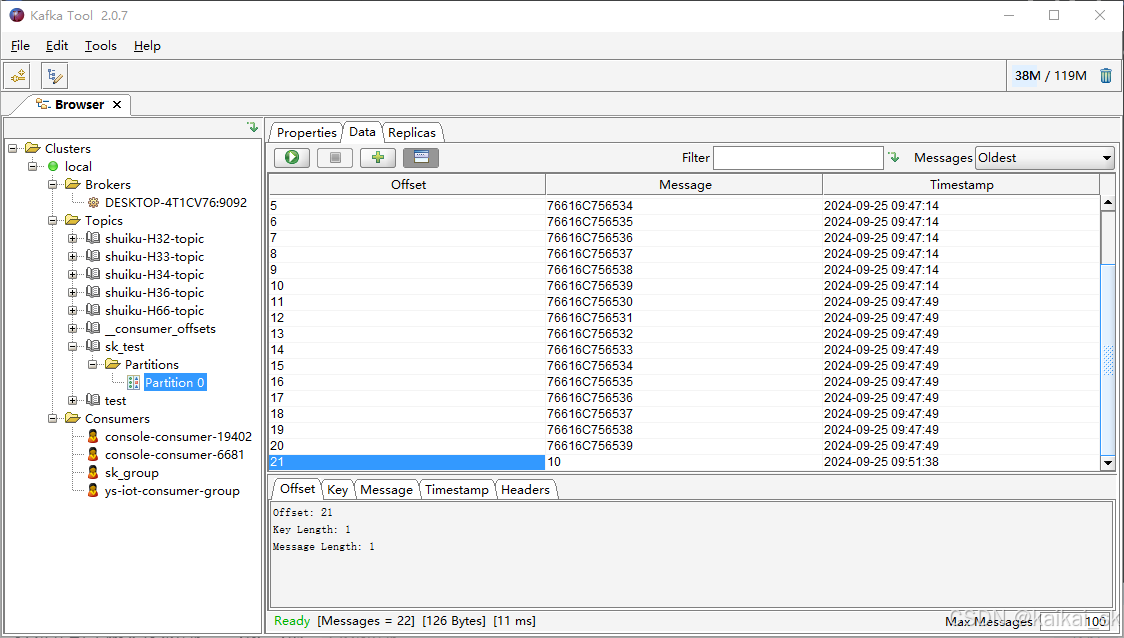Empty memory with the trash can icon
The width and height of the screenshot is (1124, 638).
coord(1106,75)
